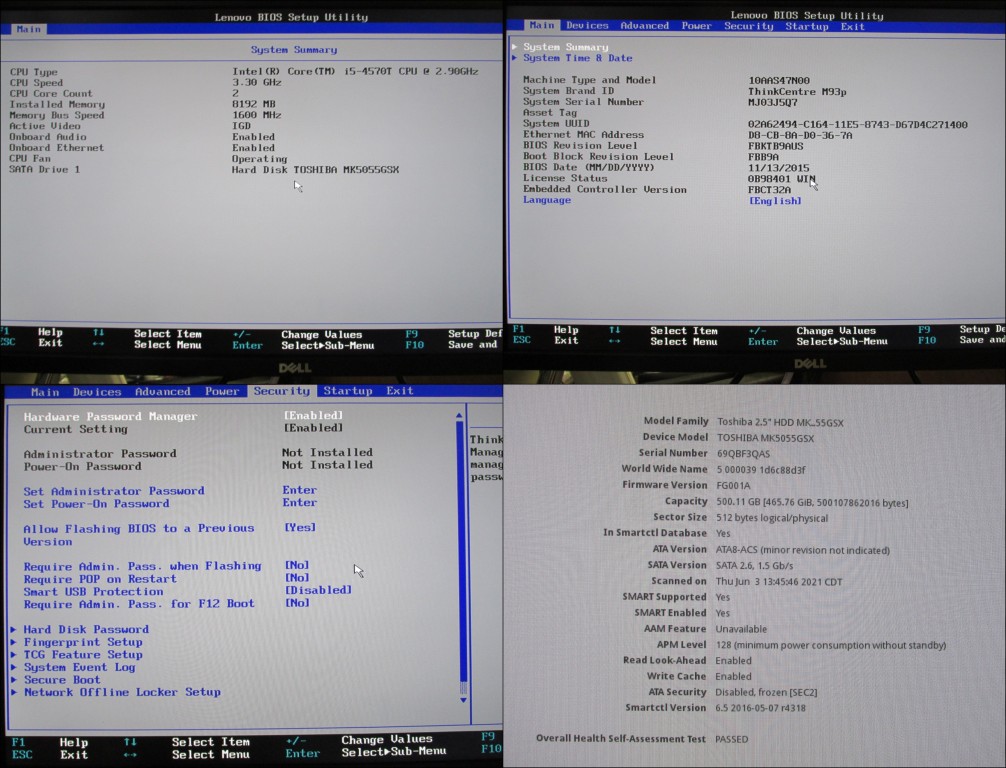Screen dimensions: 1006x768
Task: Click BIOS Revision Level value FBKTB9AUS
Action: [x=776, y=146]
